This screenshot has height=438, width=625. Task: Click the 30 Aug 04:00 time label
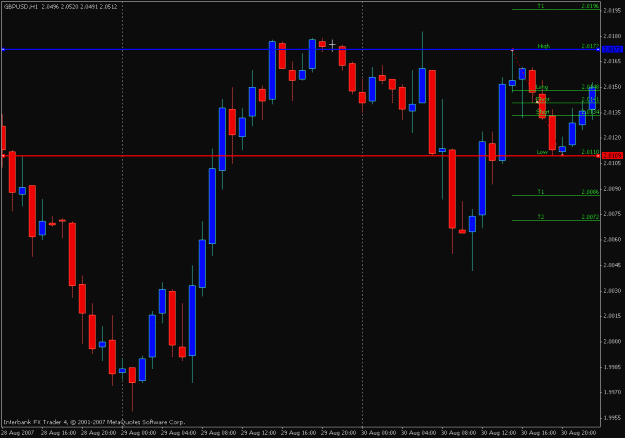click(419, 432)
